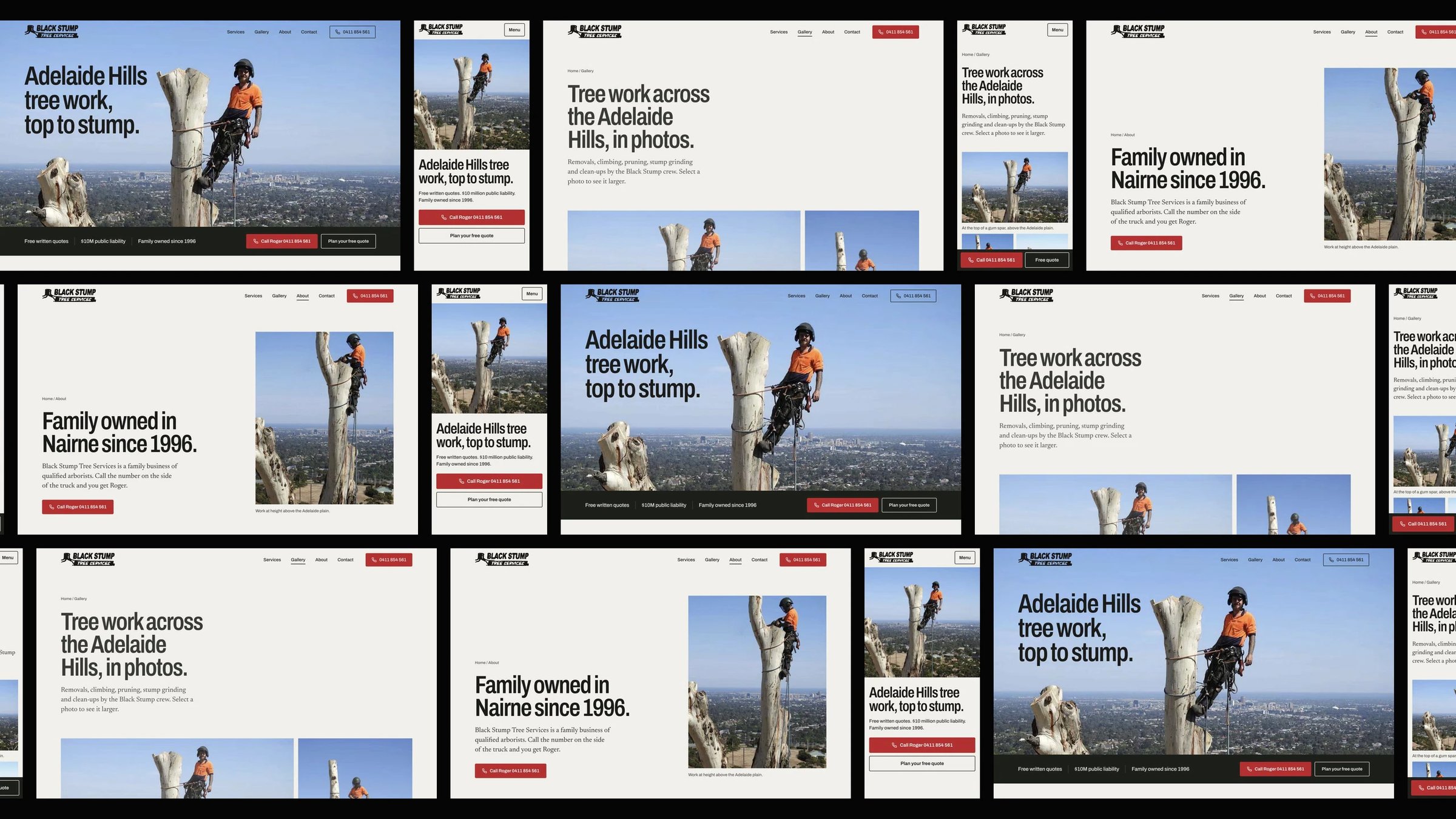Click red 0411 854 561 button in top-row gallery header
Screen dimensions: 1456x819
(895, 32)
